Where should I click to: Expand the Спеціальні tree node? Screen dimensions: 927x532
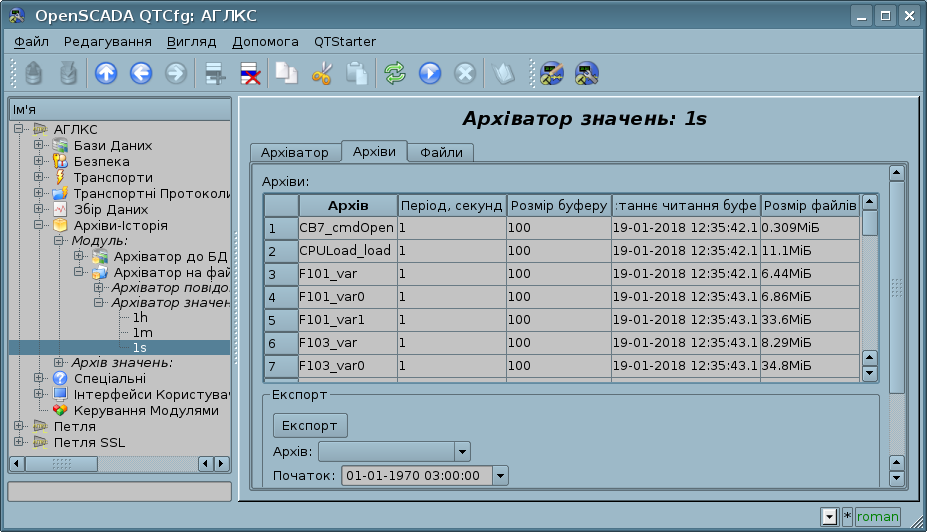pyautogui.click(x=39, y=378)
